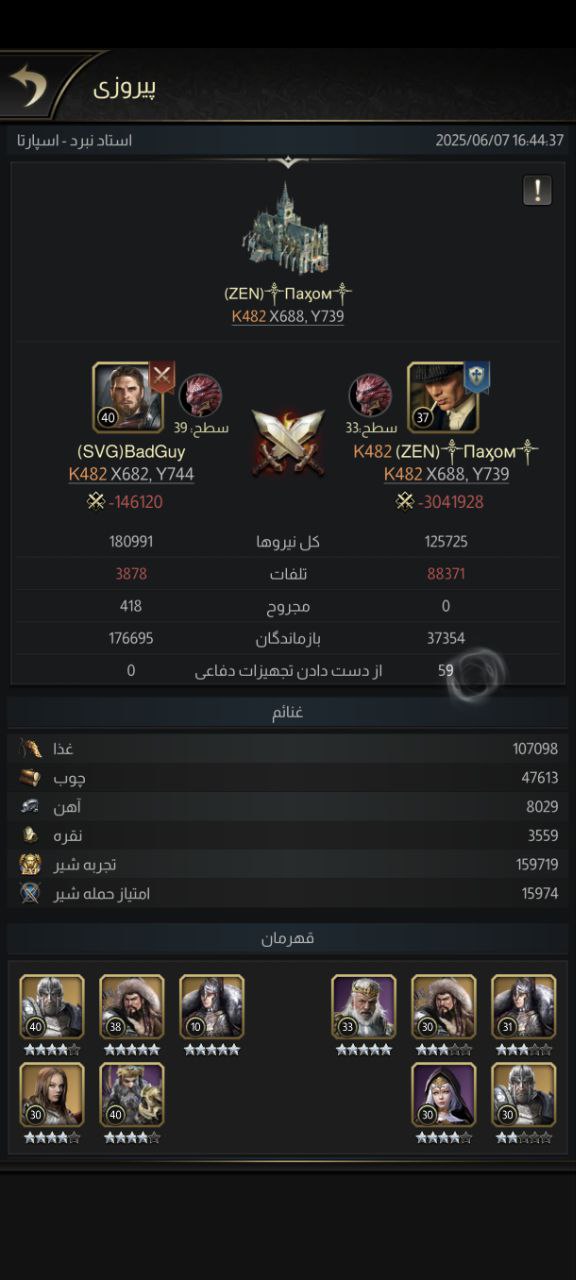576x1280 pixels.
Task: Tap the attacker's level 39 dragon icon
Action: (200, 395)
